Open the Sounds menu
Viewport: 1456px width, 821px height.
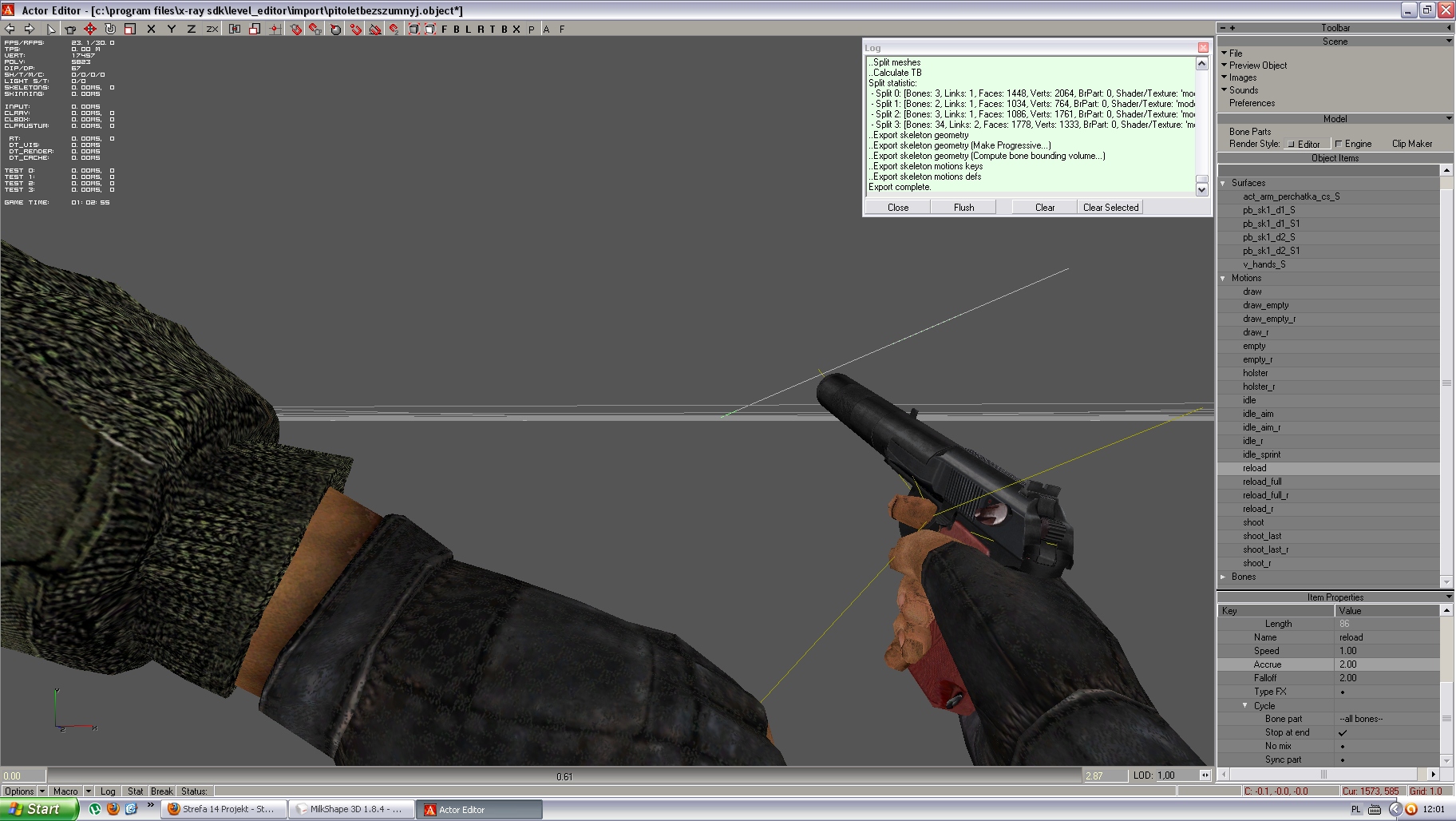pyautogui.click(x=1244, y=90)
